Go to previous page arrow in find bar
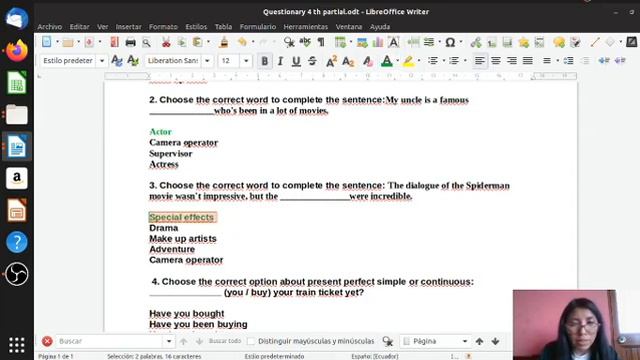Viewport: 640px width, 360px height. 480,341
